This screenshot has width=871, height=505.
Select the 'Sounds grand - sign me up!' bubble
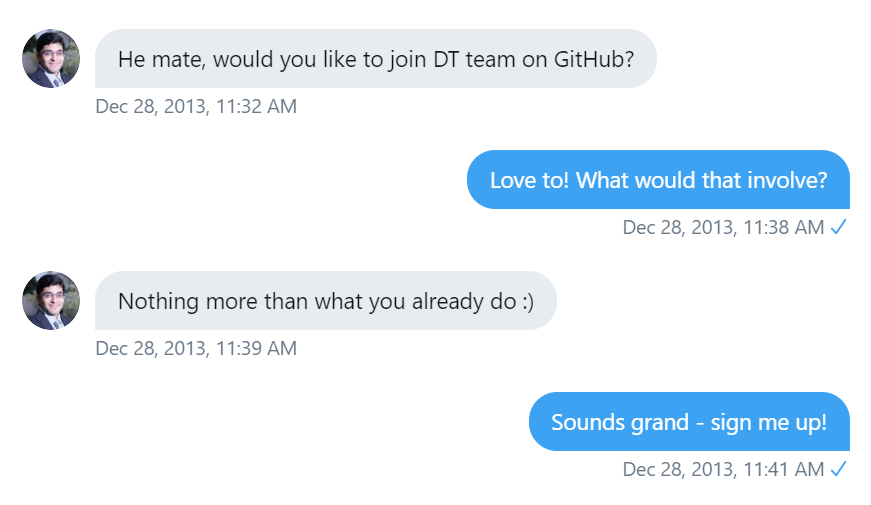(689, 422)
